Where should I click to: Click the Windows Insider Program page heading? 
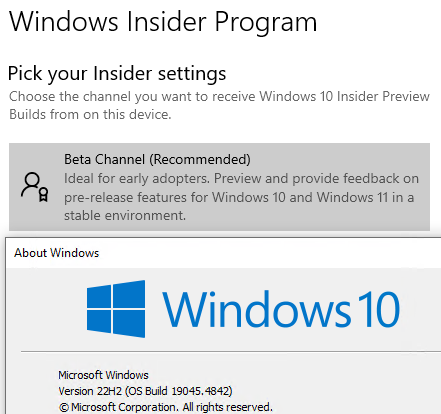[163, 22]
